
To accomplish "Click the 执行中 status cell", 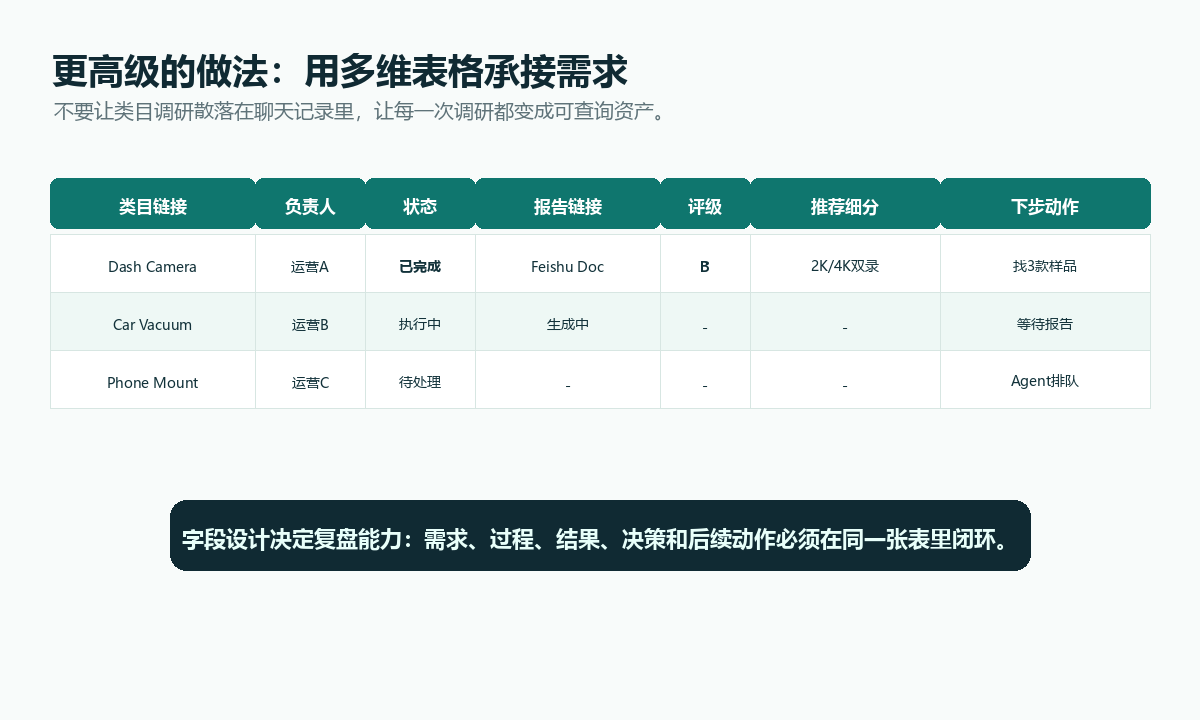I will pos(420,322).
